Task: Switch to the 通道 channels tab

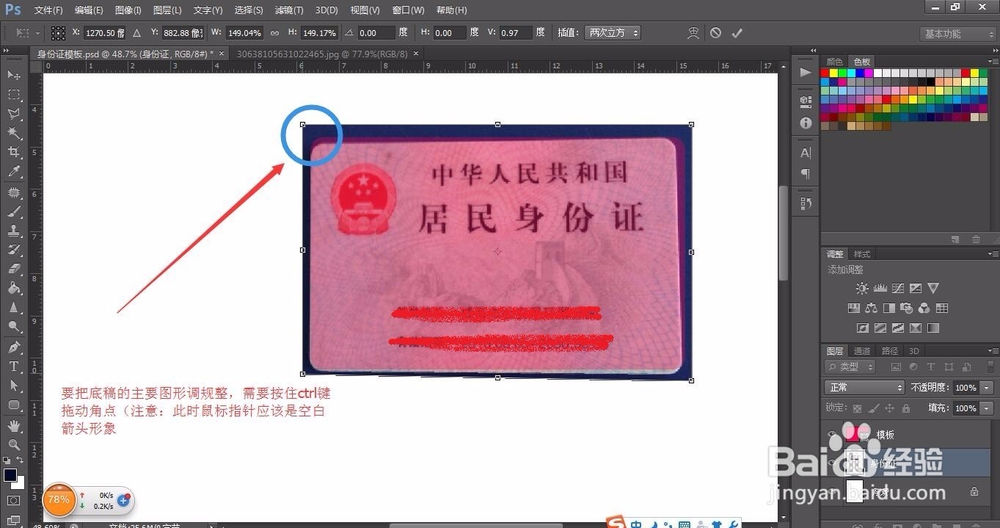Action: [x=862, y=351]
